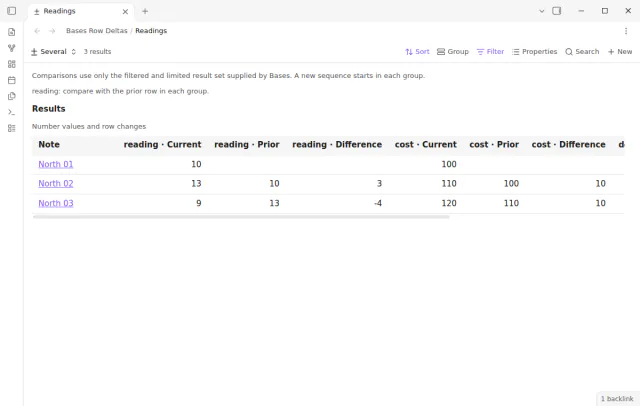Viewport: 640px width, 406px height.
Task: Open the tab list chevron
Action: 542,11
